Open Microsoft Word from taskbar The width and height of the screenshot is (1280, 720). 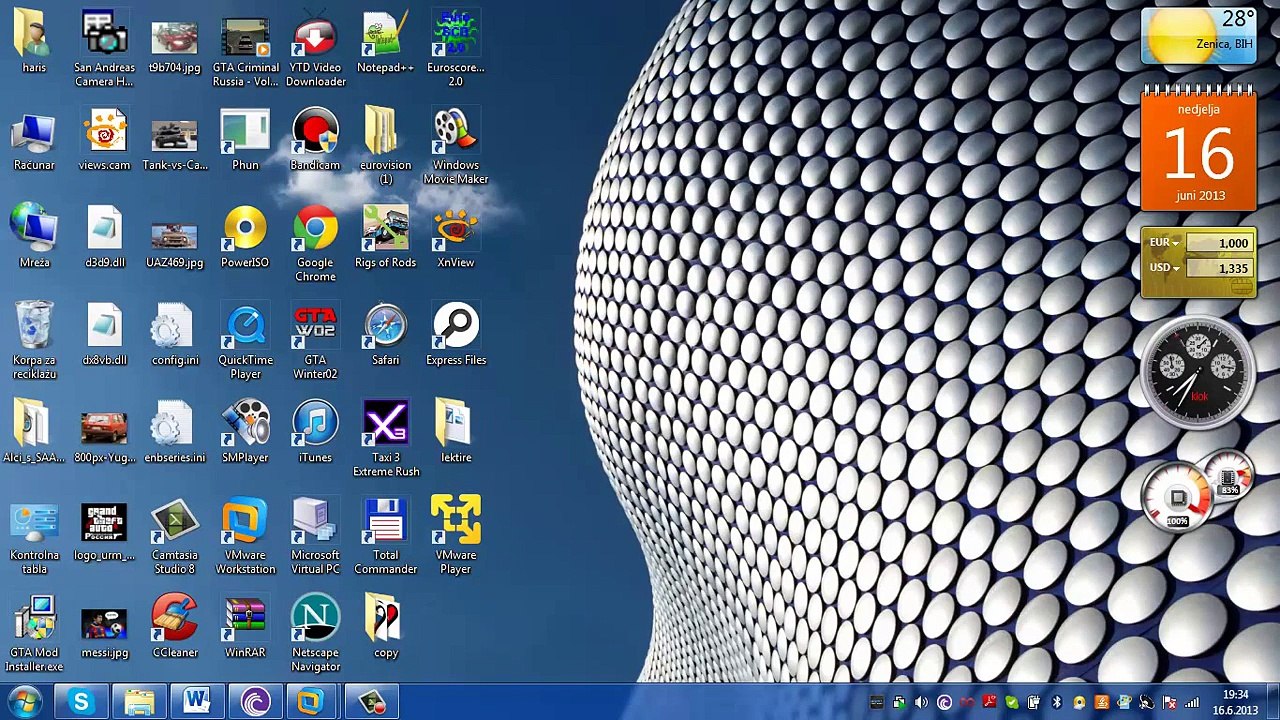pos(196,702)
